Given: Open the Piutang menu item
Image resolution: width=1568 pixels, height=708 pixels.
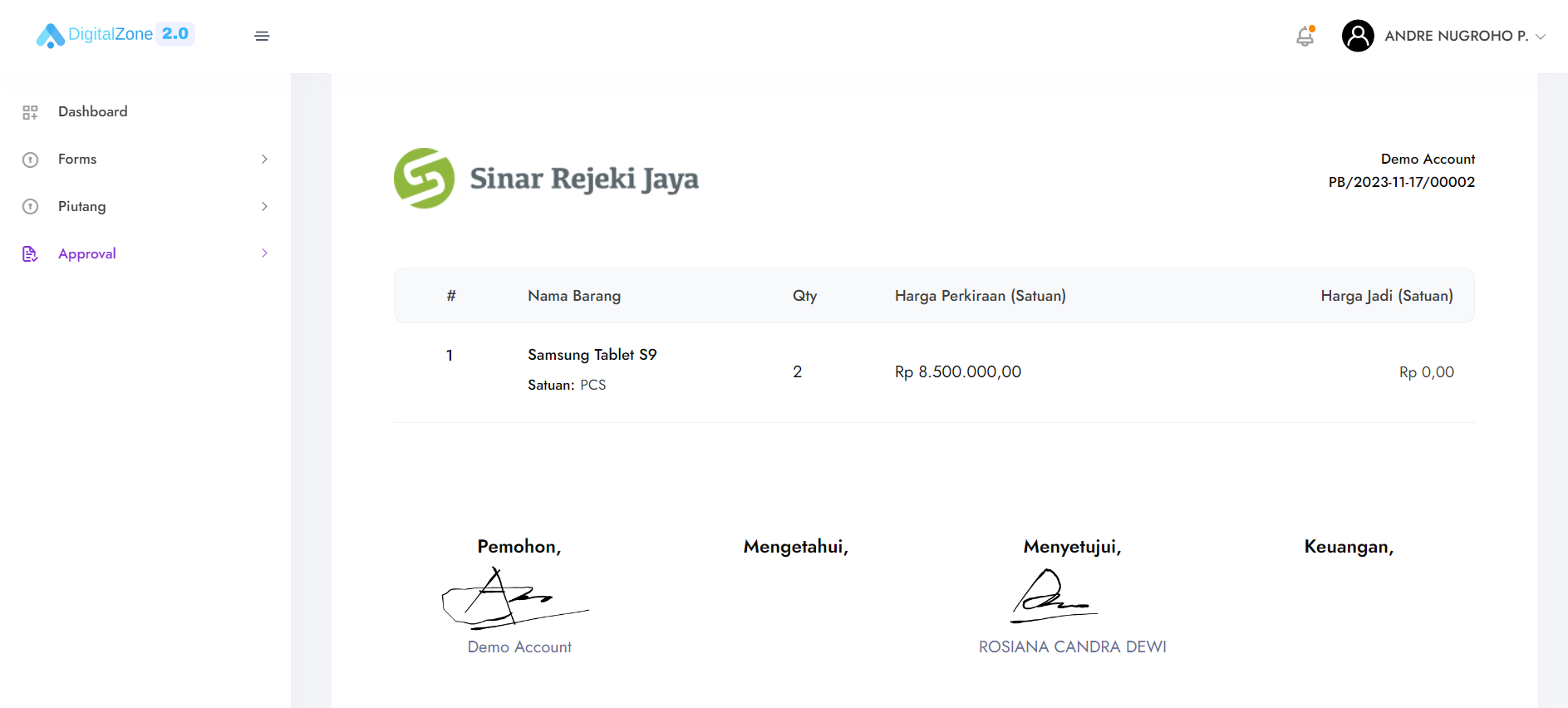Looking at the screenshot, I should (81, 206).
